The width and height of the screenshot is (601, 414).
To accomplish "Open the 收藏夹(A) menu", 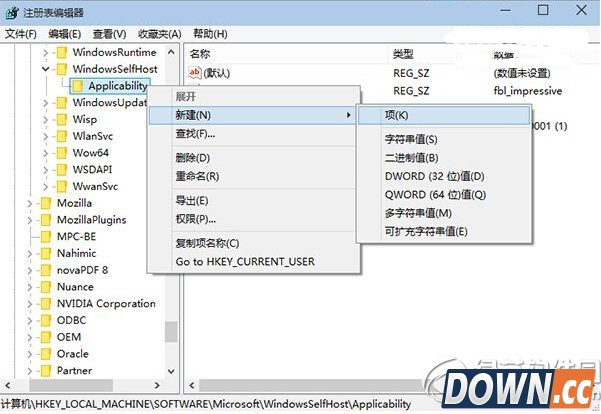I will click(x=159, y=34).
